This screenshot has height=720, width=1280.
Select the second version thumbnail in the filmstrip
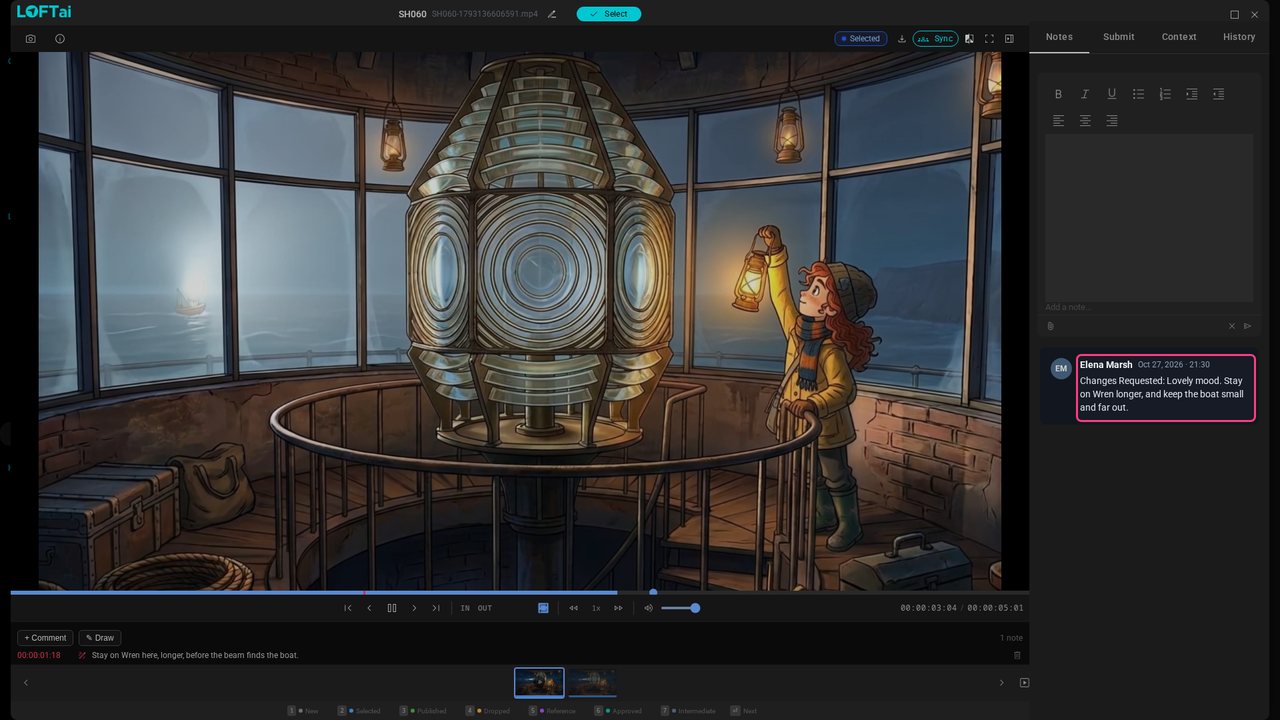coord(592,682)
